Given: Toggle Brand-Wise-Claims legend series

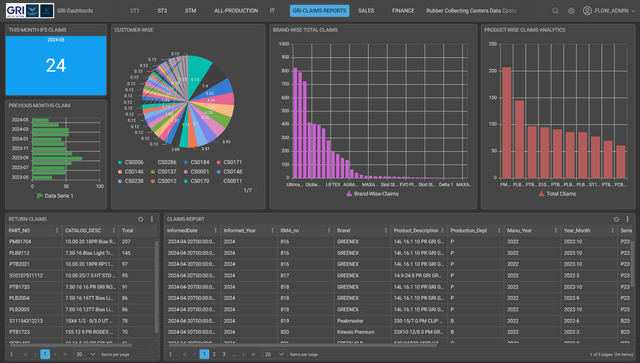Looking at the screenshot, I should [x=372, y=194].
